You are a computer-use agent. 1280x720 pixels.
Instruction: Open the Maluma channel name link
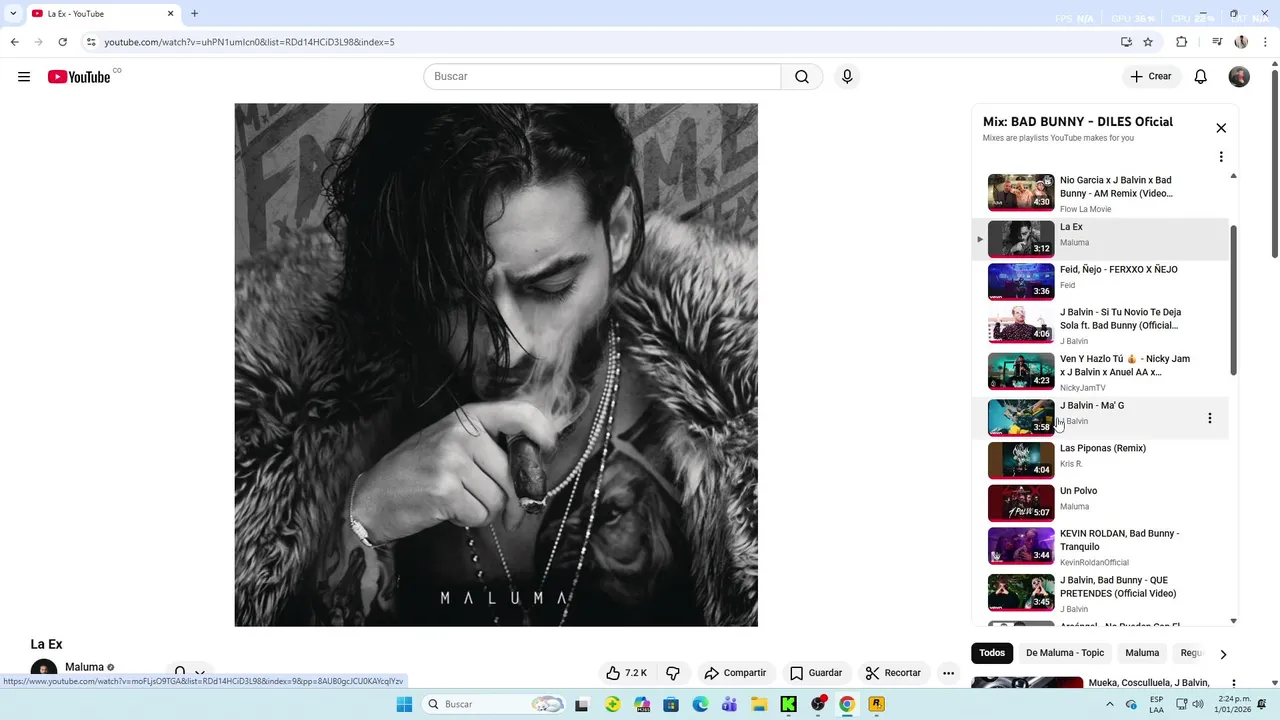(x=84, y=667)
